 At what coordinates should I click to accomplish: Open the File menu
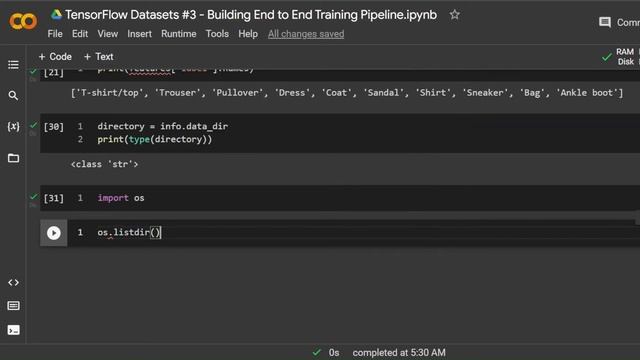pos(55,34)
